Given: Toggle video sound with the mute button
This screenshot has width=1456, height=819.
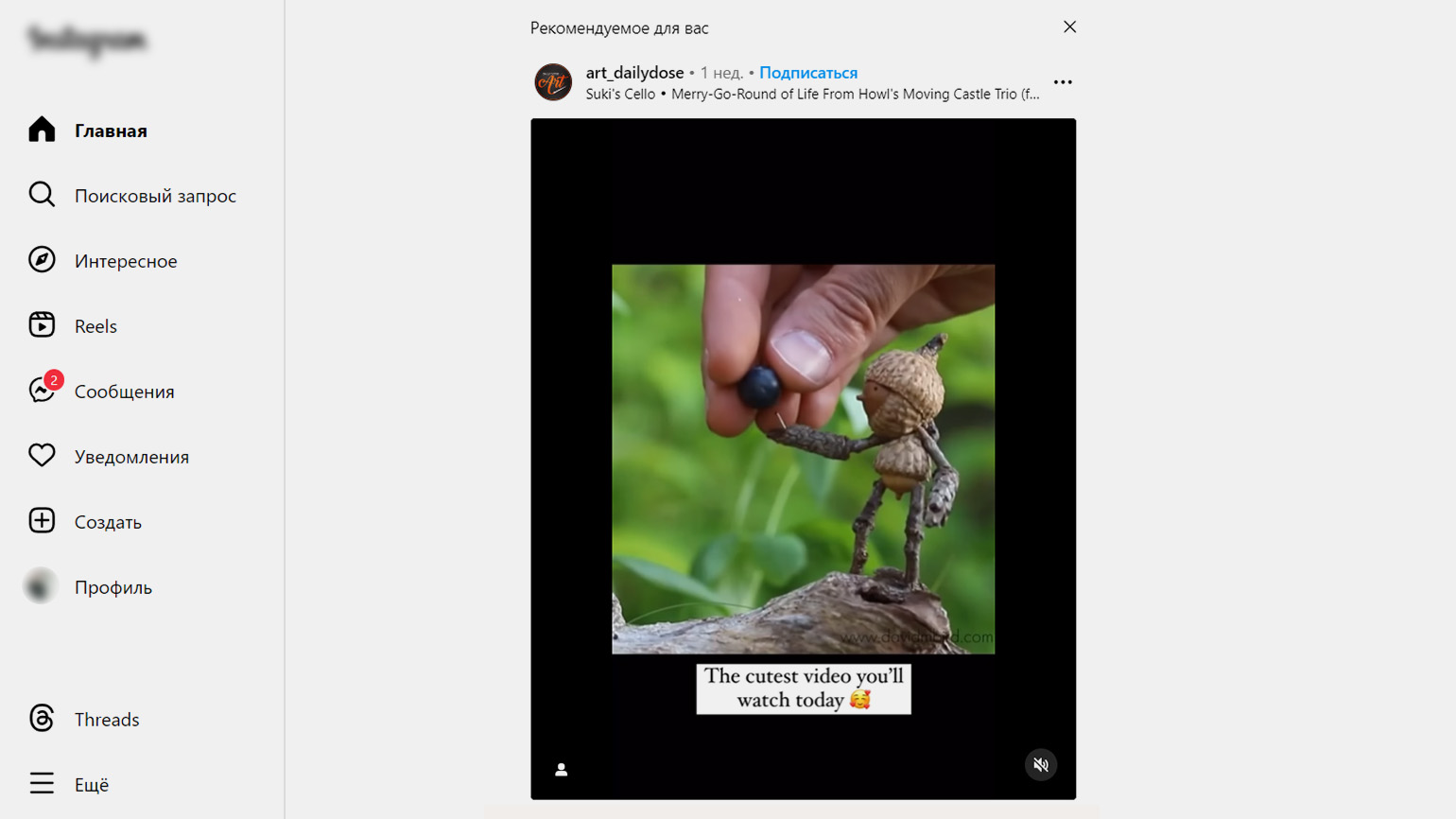Looking at the screenshot, I should tap(1041, 765).
